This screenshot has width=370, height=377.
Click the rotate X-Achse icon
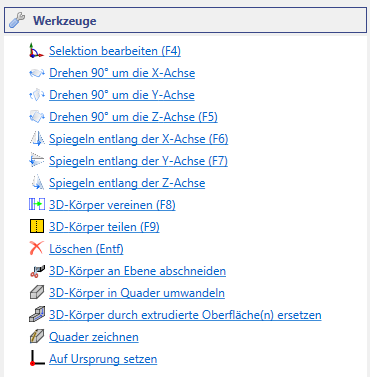tap(36, 73)
